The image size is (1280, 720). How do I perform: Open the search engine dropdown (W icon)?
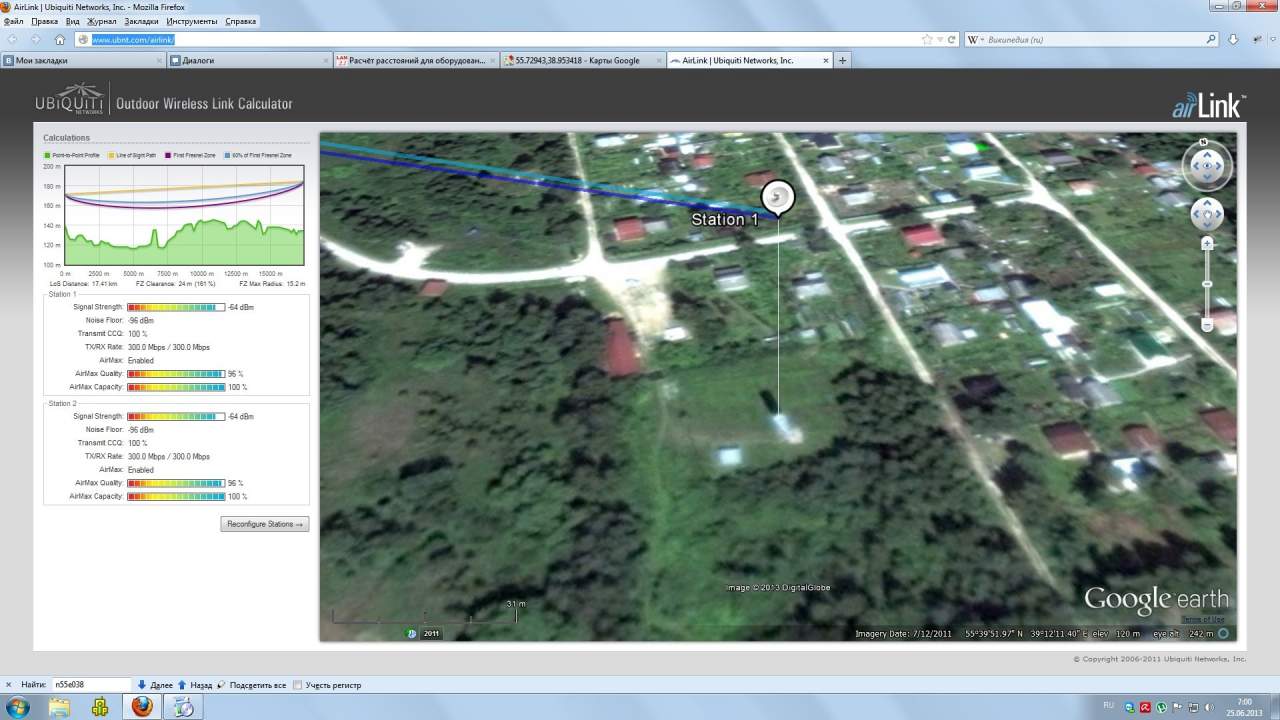click(x=975, y=40)
